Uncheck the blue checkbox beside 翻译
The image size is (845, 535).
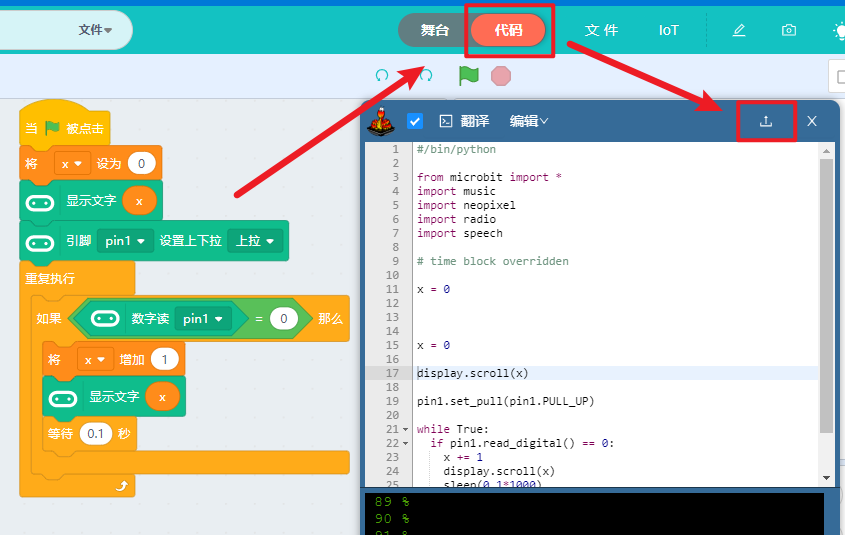(x=415, y=121)
